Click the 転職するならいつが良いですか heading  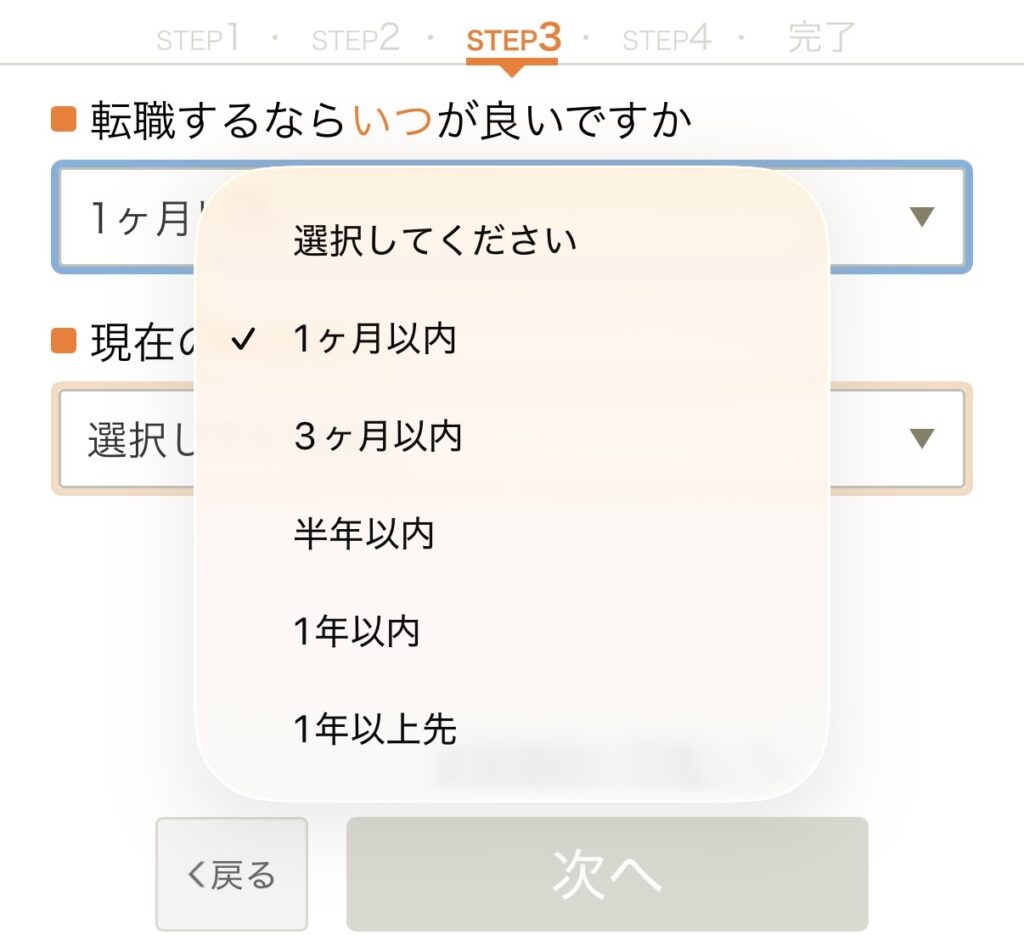pos(391,121)
